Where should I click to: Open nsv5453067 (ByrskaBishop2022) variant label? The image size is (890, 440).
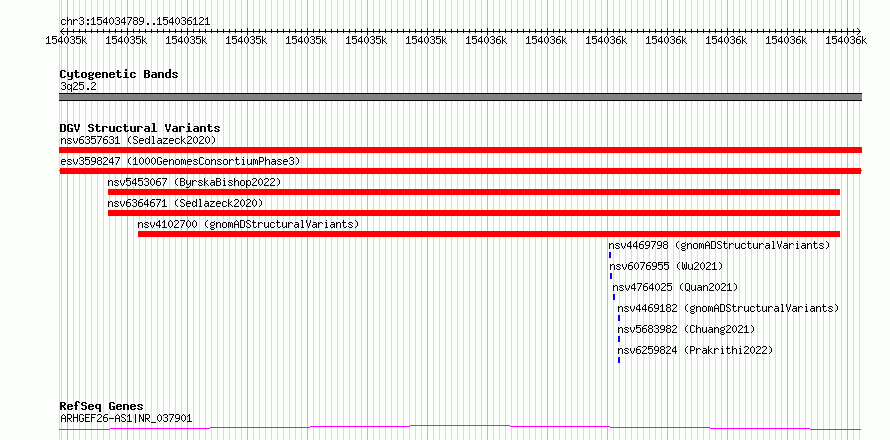pos(194,182)
